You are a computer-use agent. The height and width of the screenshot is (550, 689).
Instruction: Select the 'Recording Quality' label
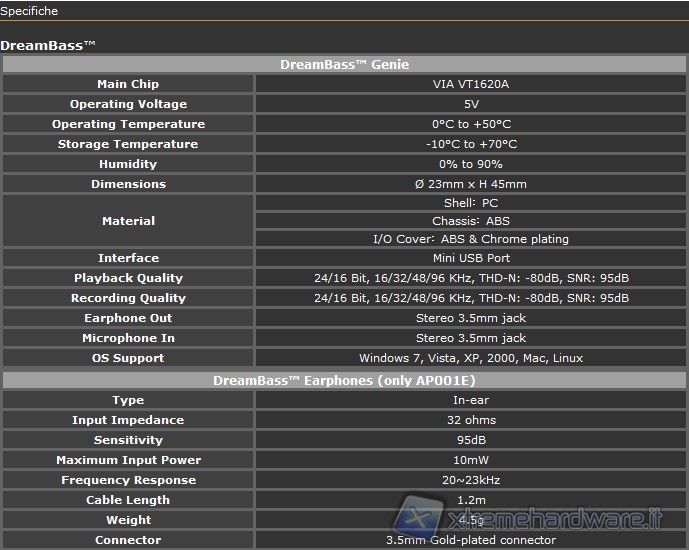tap(128, 298)
